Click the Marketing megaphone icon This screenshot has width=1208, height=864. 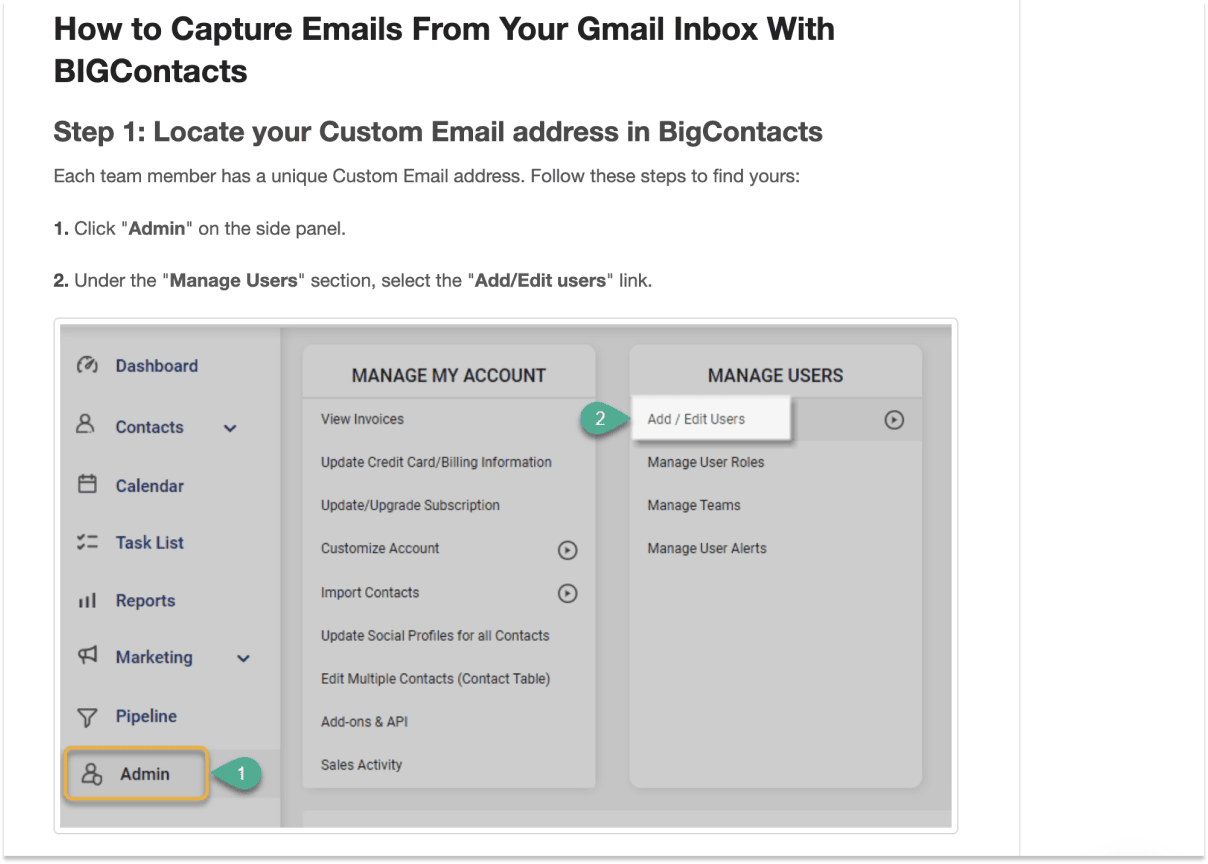(x=88, y=656)
